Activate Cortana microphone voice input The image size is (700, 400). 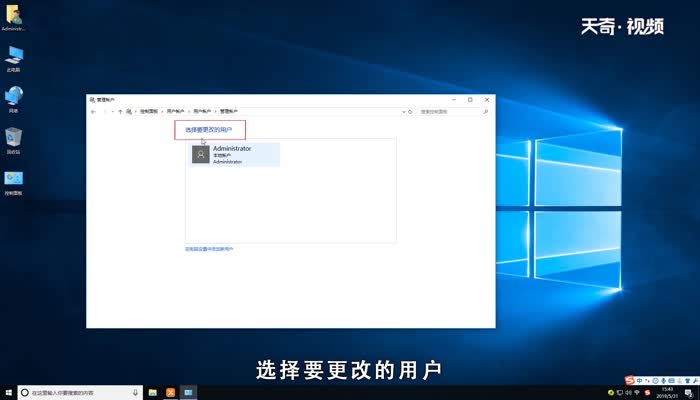click(x=135, y=393)
